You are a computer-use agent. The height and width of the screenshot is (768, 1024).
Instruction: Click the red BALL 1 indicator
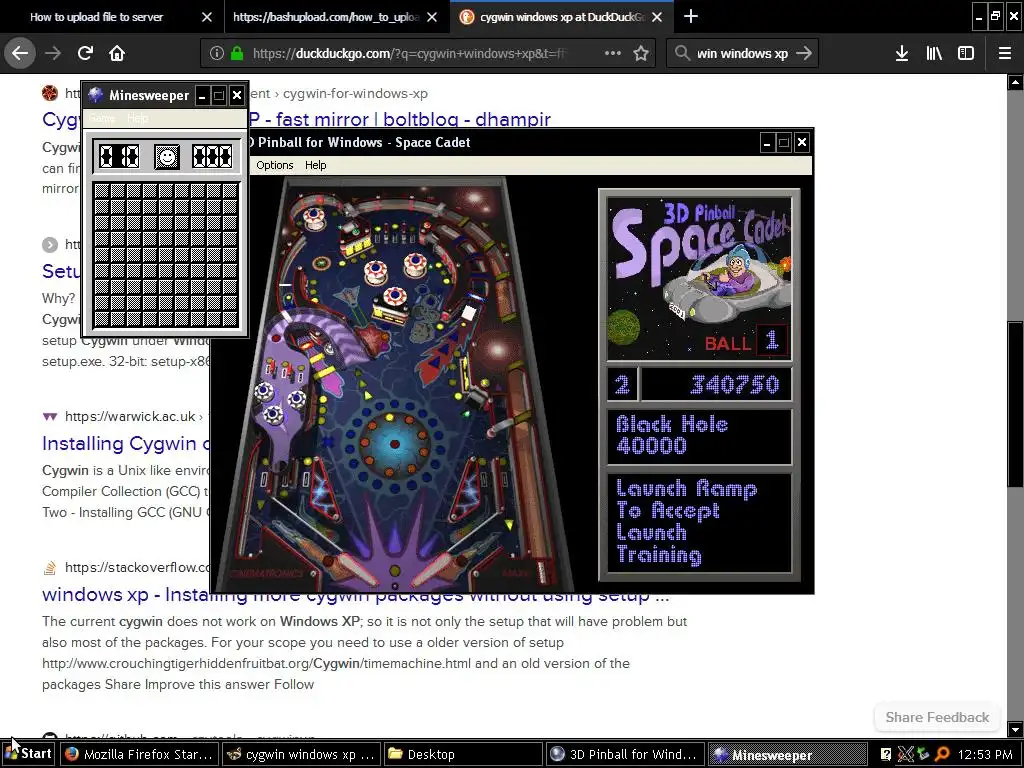click(746, 342)
